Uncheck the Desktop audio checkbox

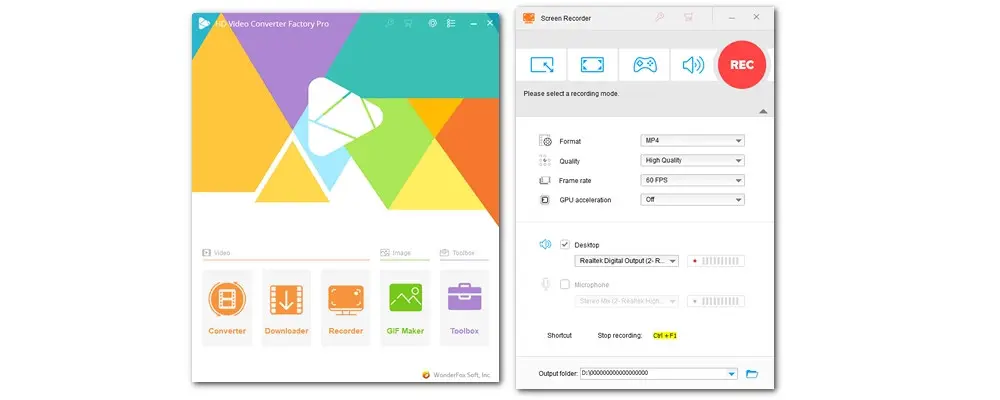point(564,244)
